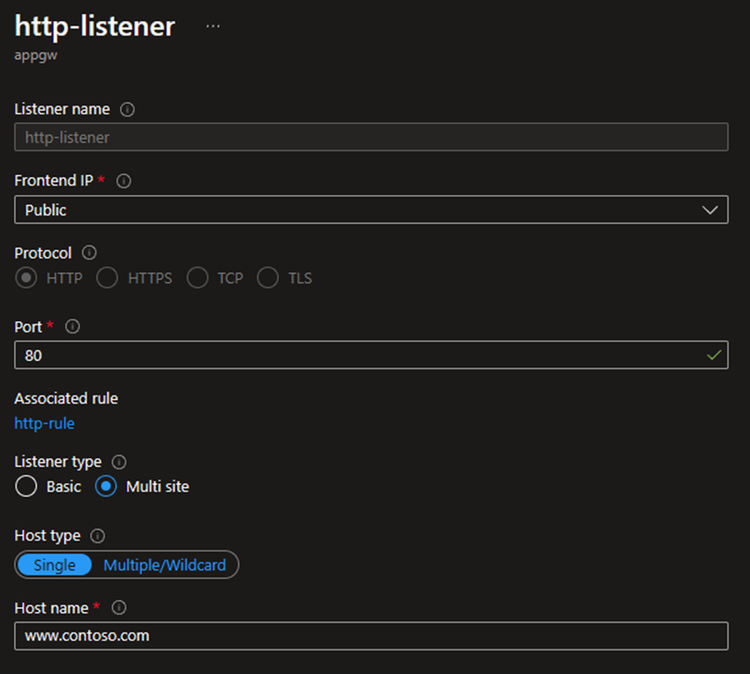Select the HTTPS protocol radio button
The width and height of the screenshot is (750, 674).
pyautogui.click(x=108, y=278)
